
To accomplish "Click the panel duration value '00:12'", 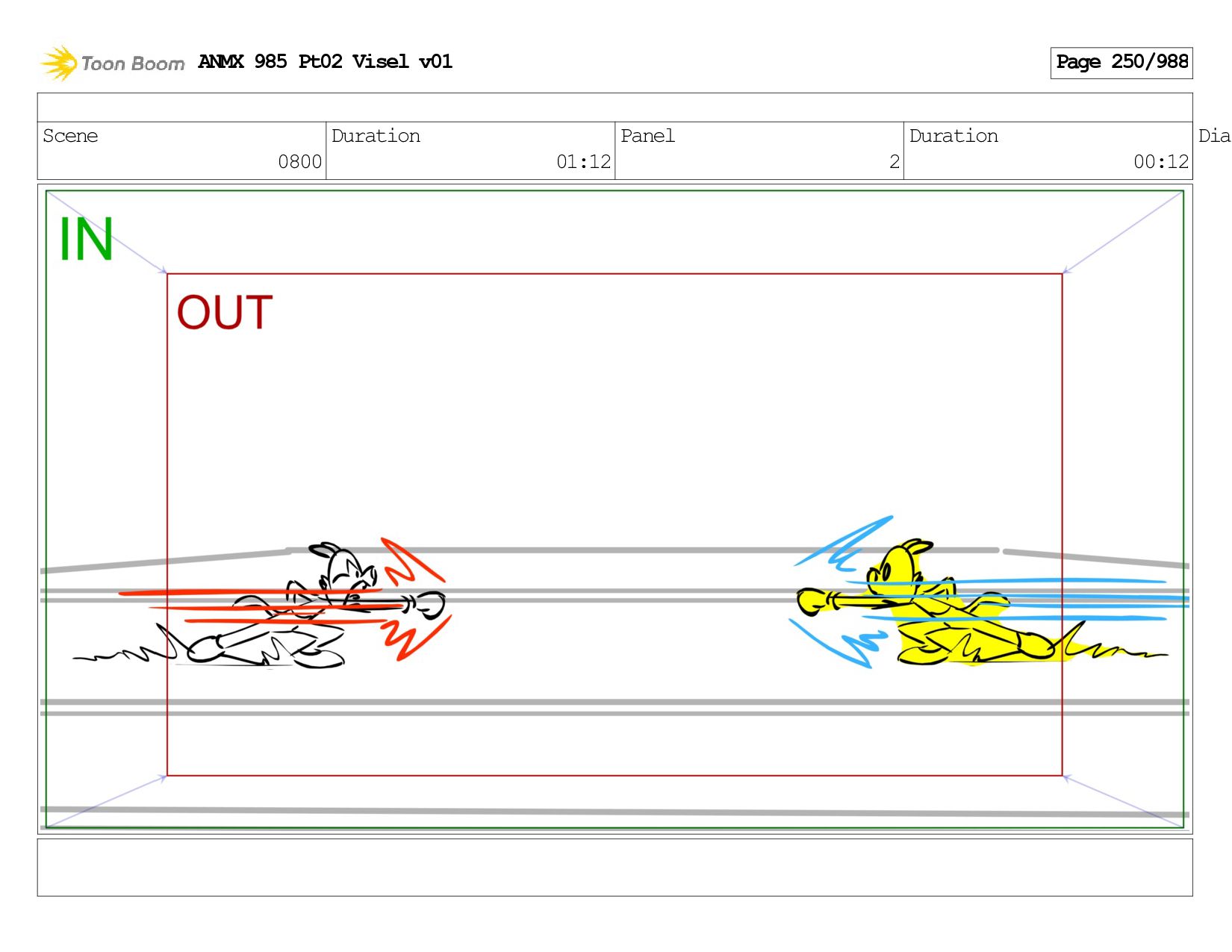I will pos(1160,161).
